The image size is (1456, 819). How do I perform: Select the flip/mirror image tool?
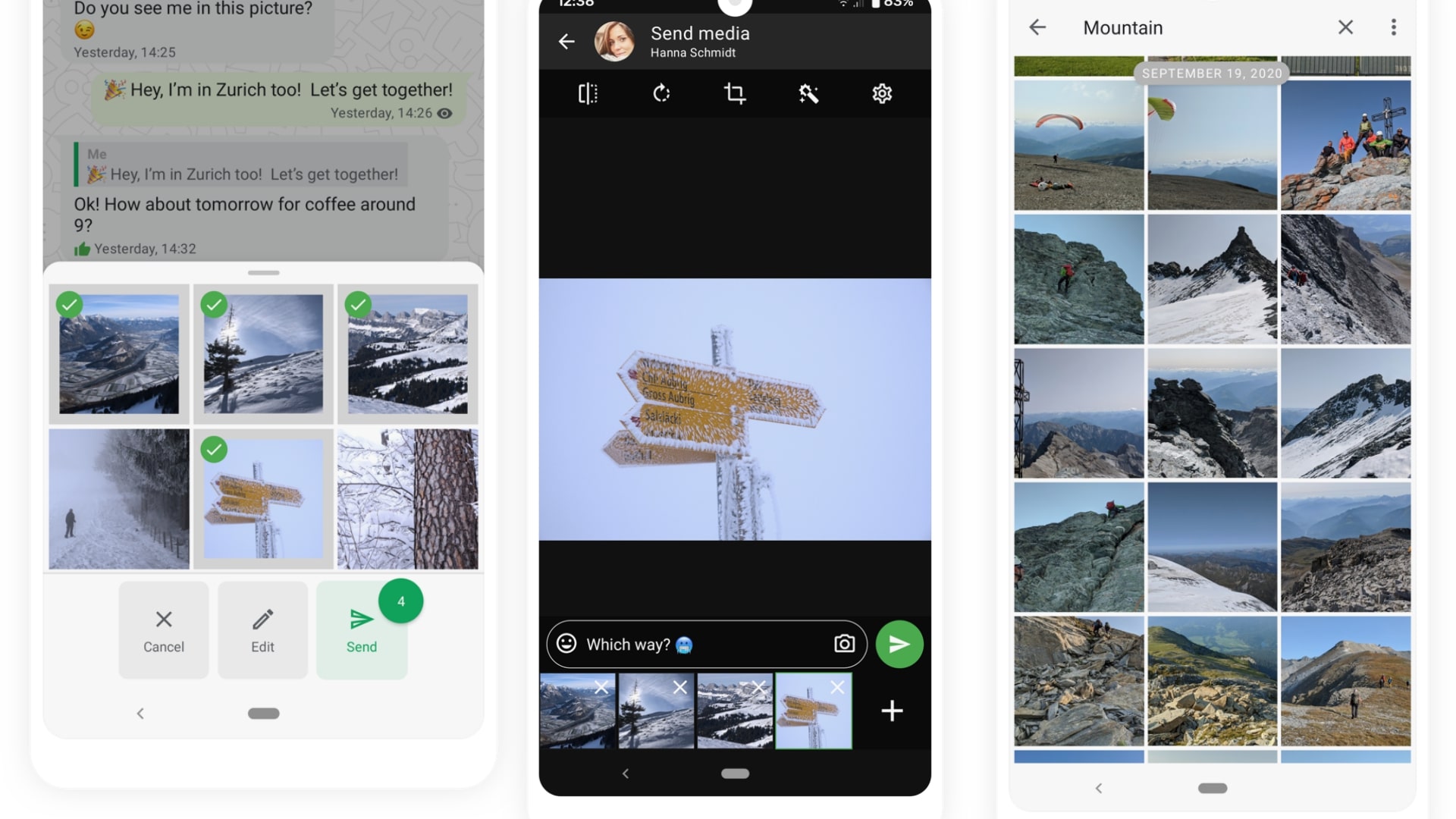click(588, 93)
